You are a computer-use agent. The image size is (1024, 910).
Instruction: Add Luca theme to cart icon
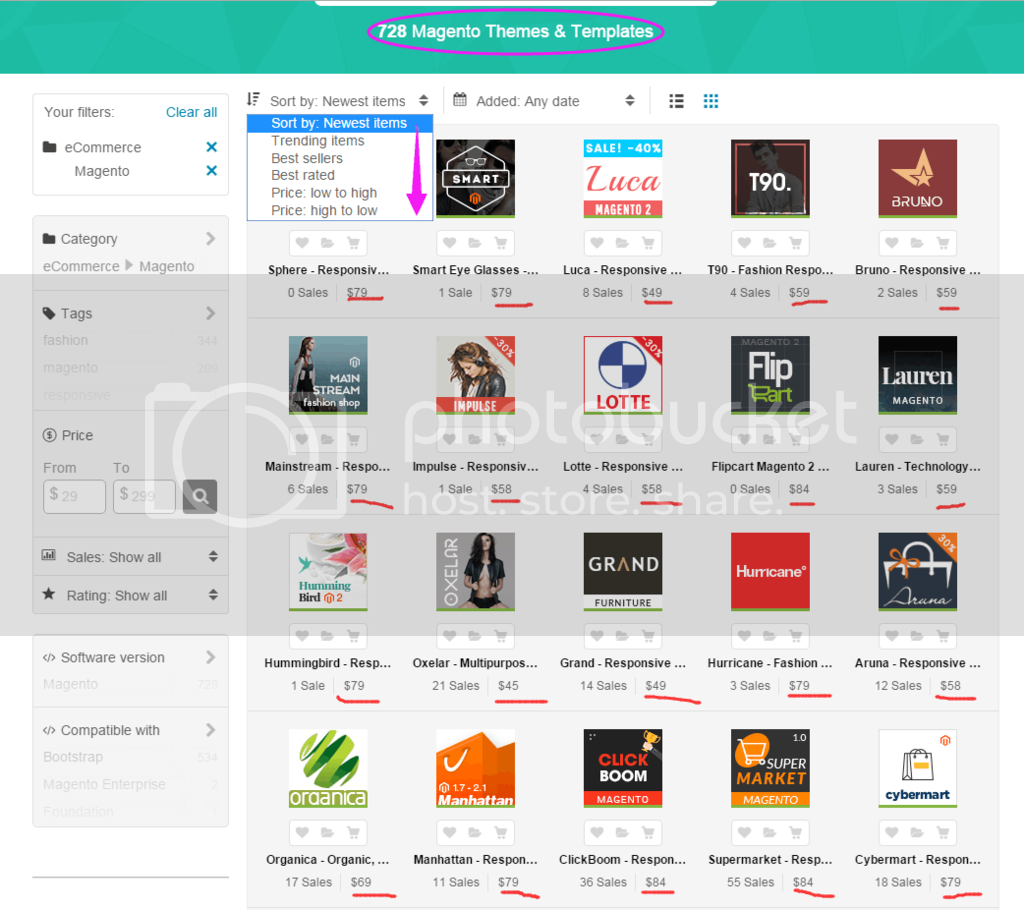[647, 243]
